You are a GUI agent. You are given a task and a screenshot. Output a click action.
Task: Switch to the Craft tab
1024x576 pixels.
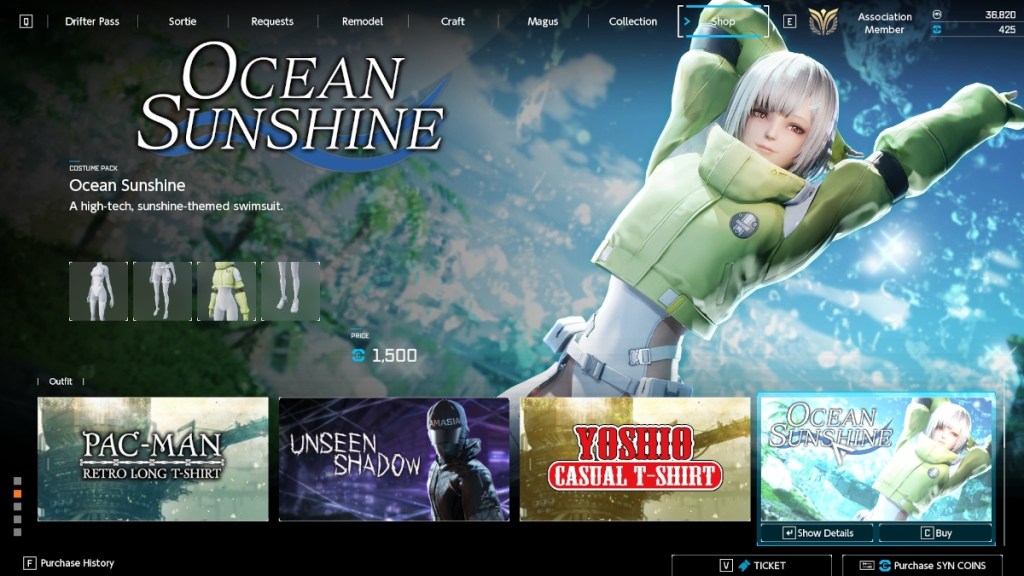click(x=453, y=22)
